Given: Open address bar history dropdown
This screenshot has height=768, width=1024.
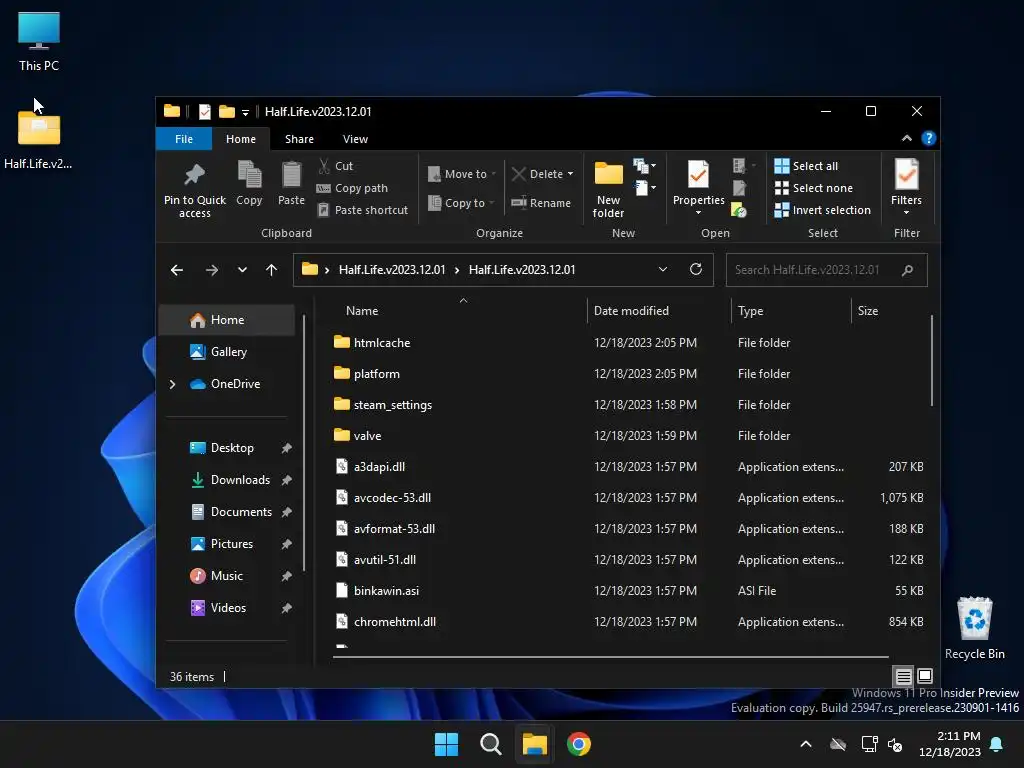Looking at the screenshot, I should coord(663,270).
